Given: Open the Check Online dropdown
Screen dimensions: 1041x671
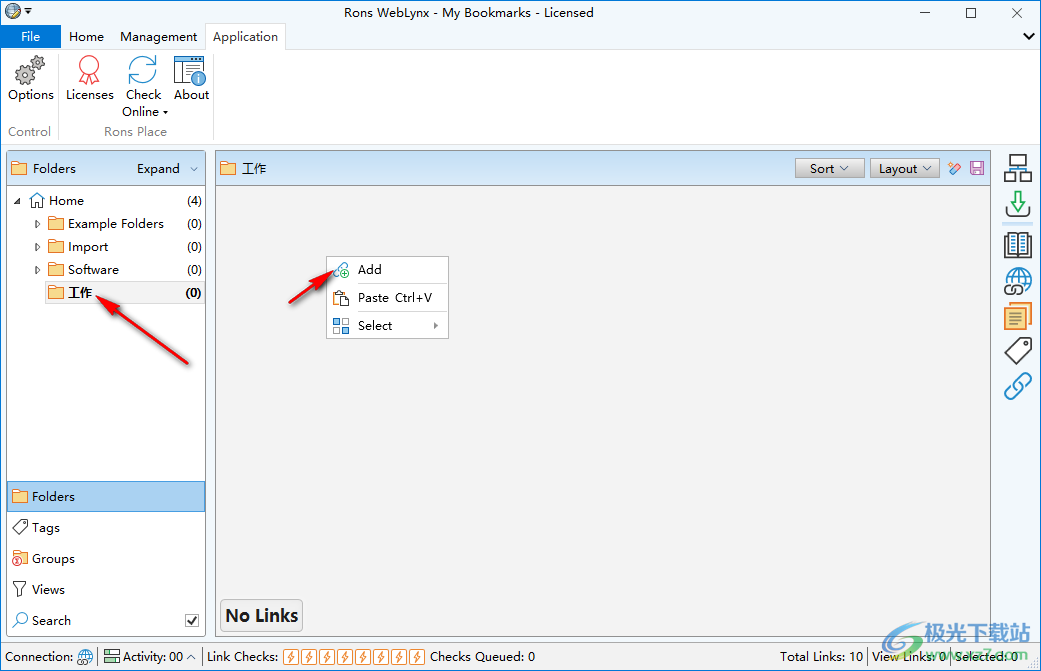Looking at the screenshot, I should point(144,111).
